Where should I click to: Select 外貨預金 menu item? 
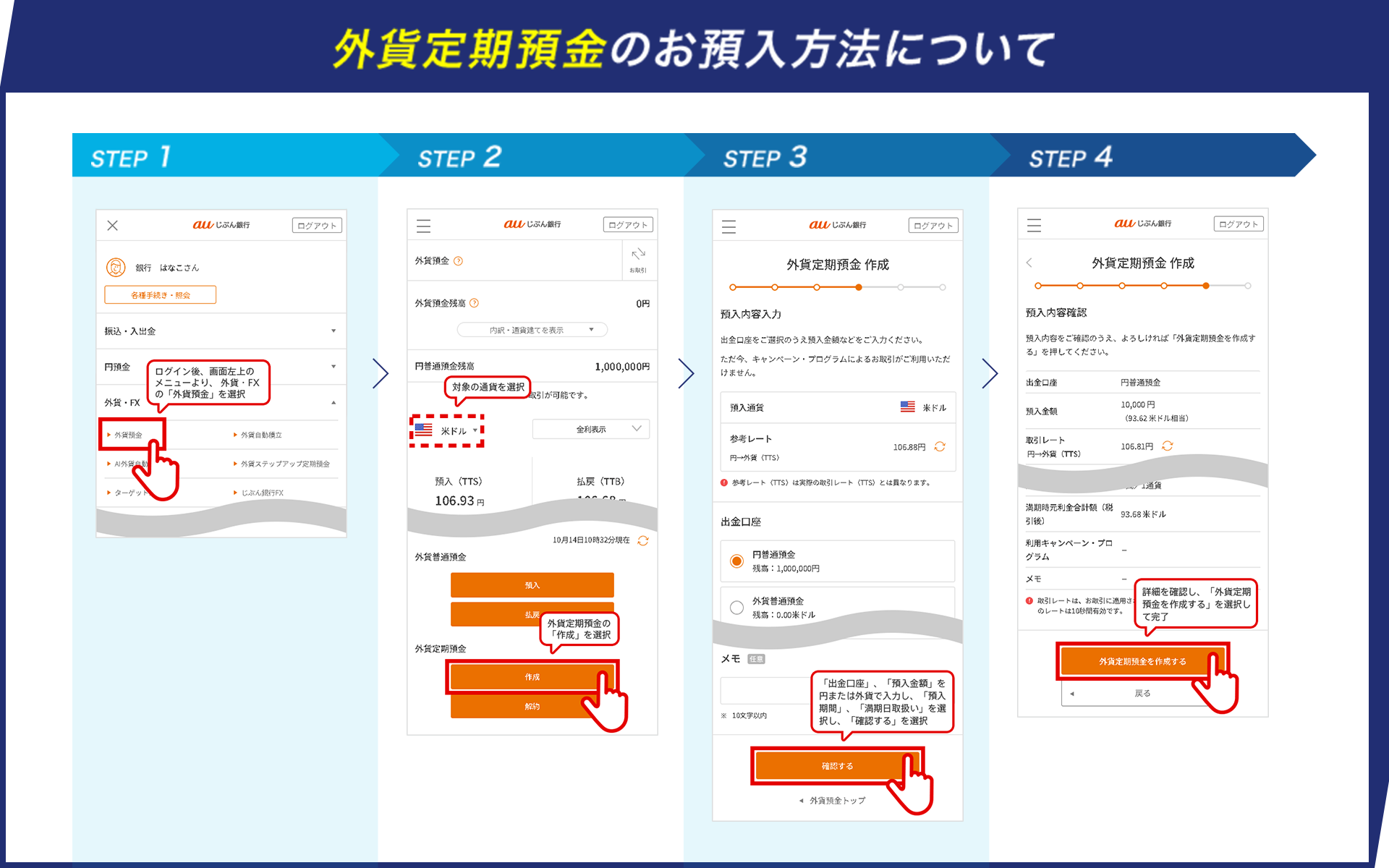(128, 435)
